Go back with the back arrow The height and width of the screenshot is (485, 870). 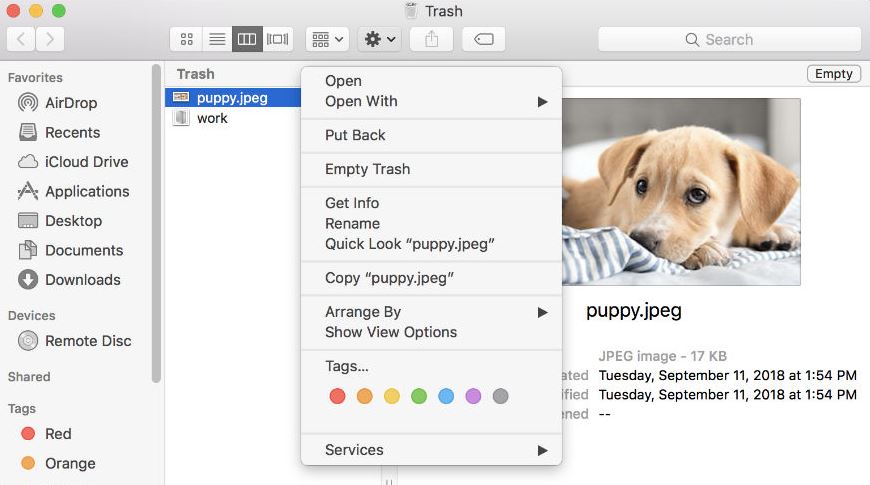(x=22, y=39)
